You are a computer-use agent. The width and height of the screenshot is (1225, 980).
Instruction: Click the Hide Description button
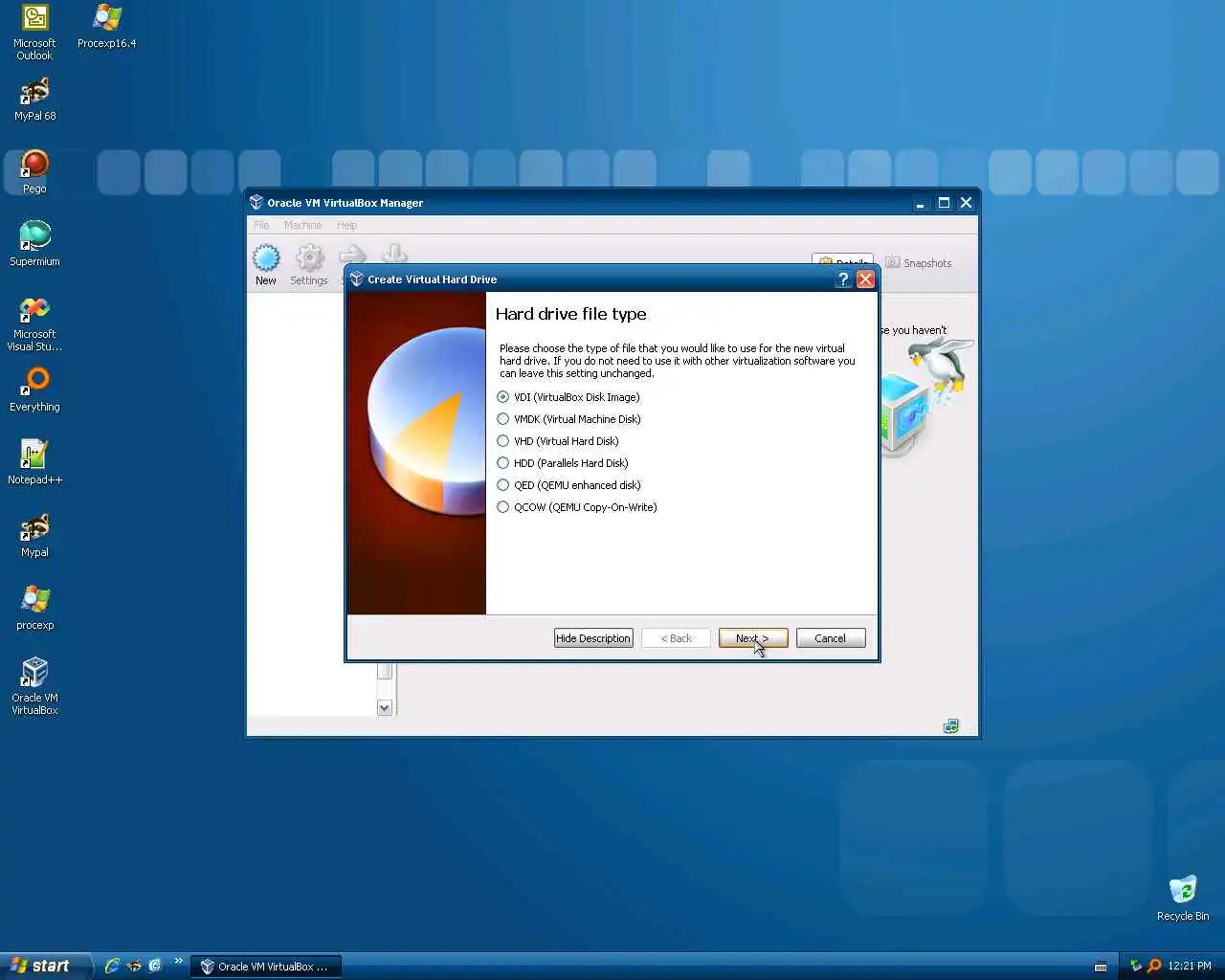coord(593,638)
